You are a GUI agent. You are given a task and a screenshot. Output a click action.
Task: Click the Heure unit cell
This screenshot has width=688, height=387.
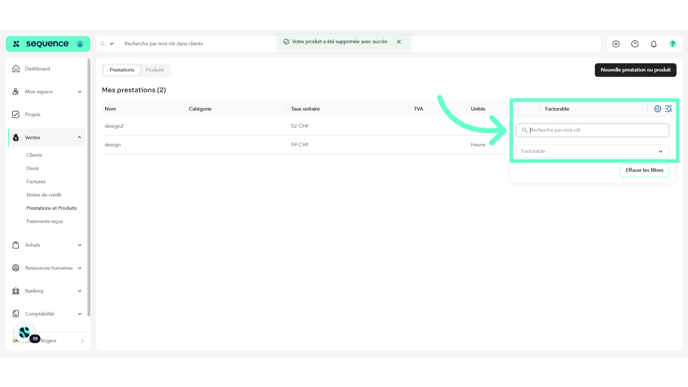478,145
